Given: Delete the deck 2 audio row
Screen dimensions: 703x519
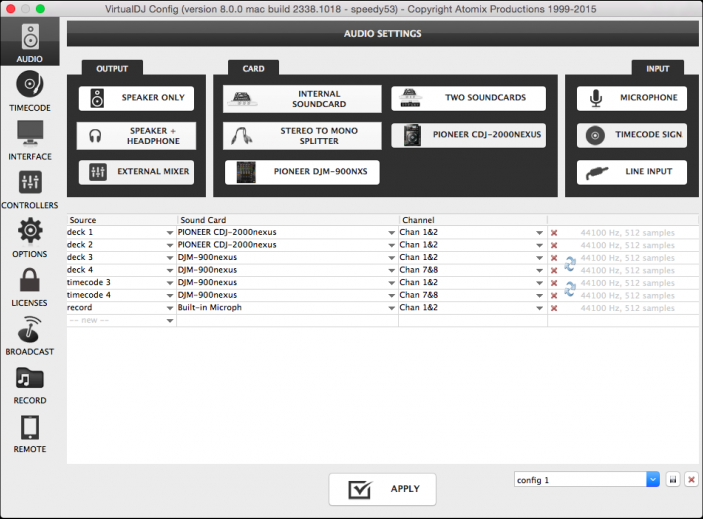Looking at the screenshot, I should 554,245.
